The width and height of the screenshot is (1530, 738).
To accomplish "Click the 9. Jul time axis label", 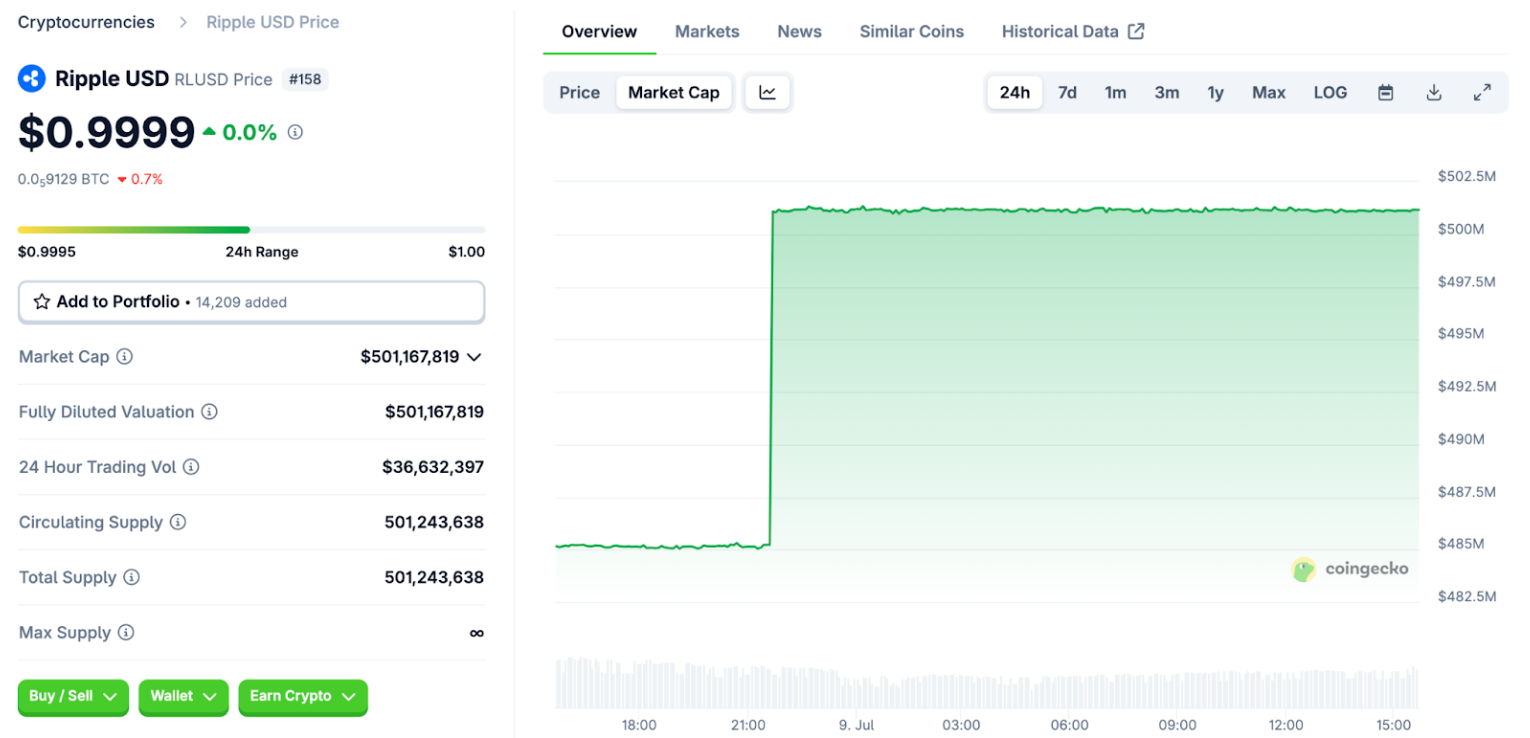I will (854, 725).
